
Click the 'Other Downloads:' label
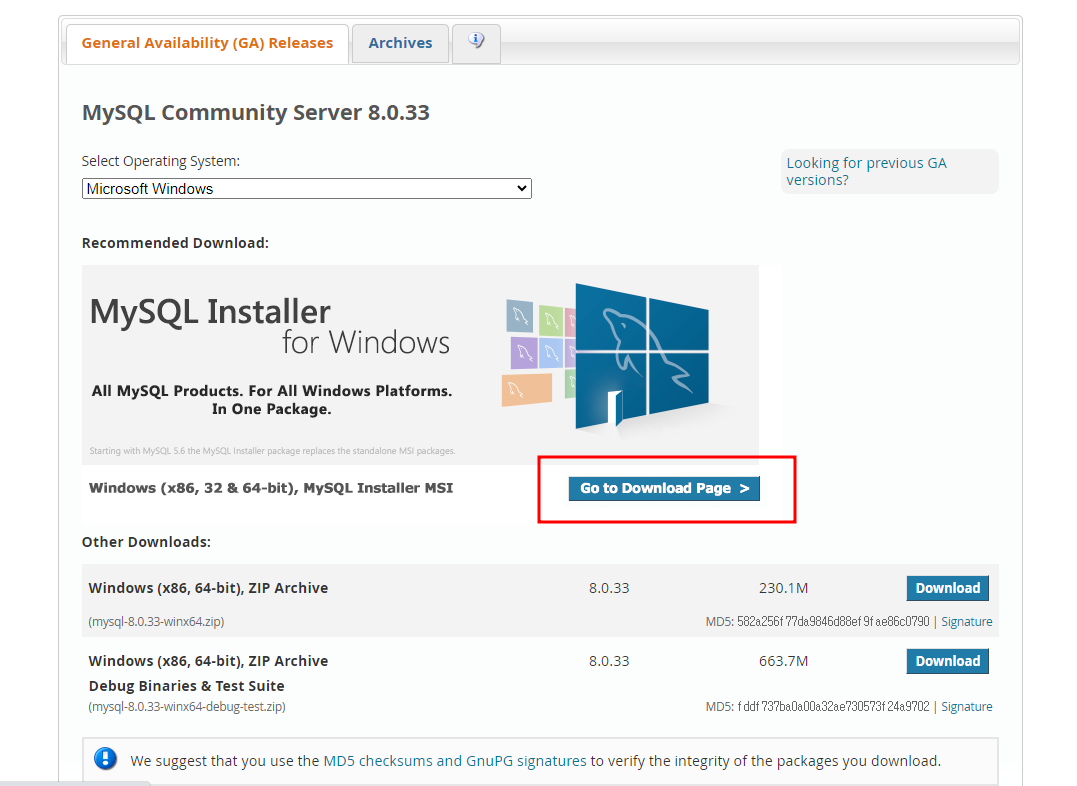[x=146, y=542]
